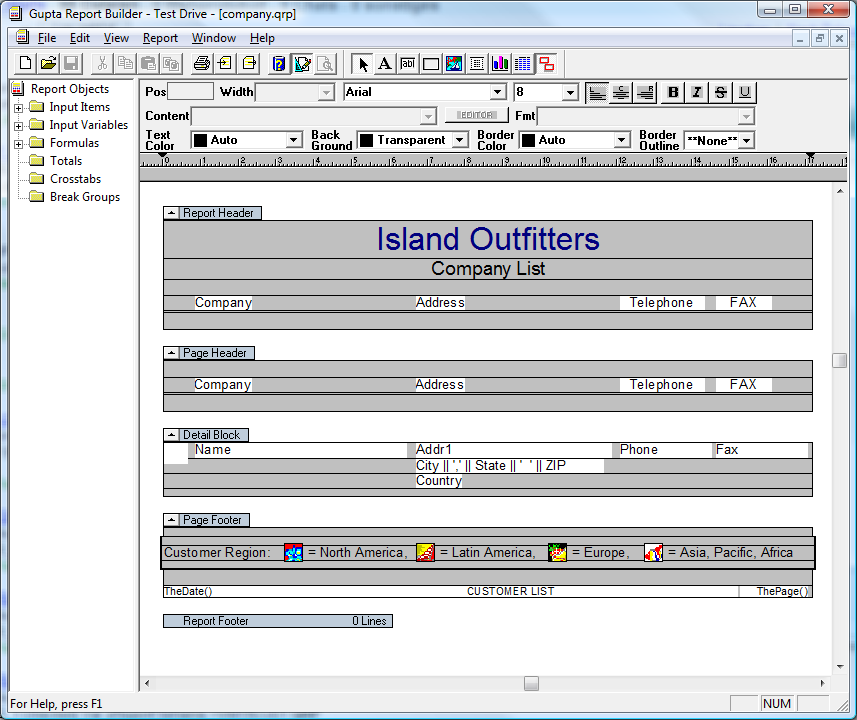Click the design mode pencil icon

302,64
